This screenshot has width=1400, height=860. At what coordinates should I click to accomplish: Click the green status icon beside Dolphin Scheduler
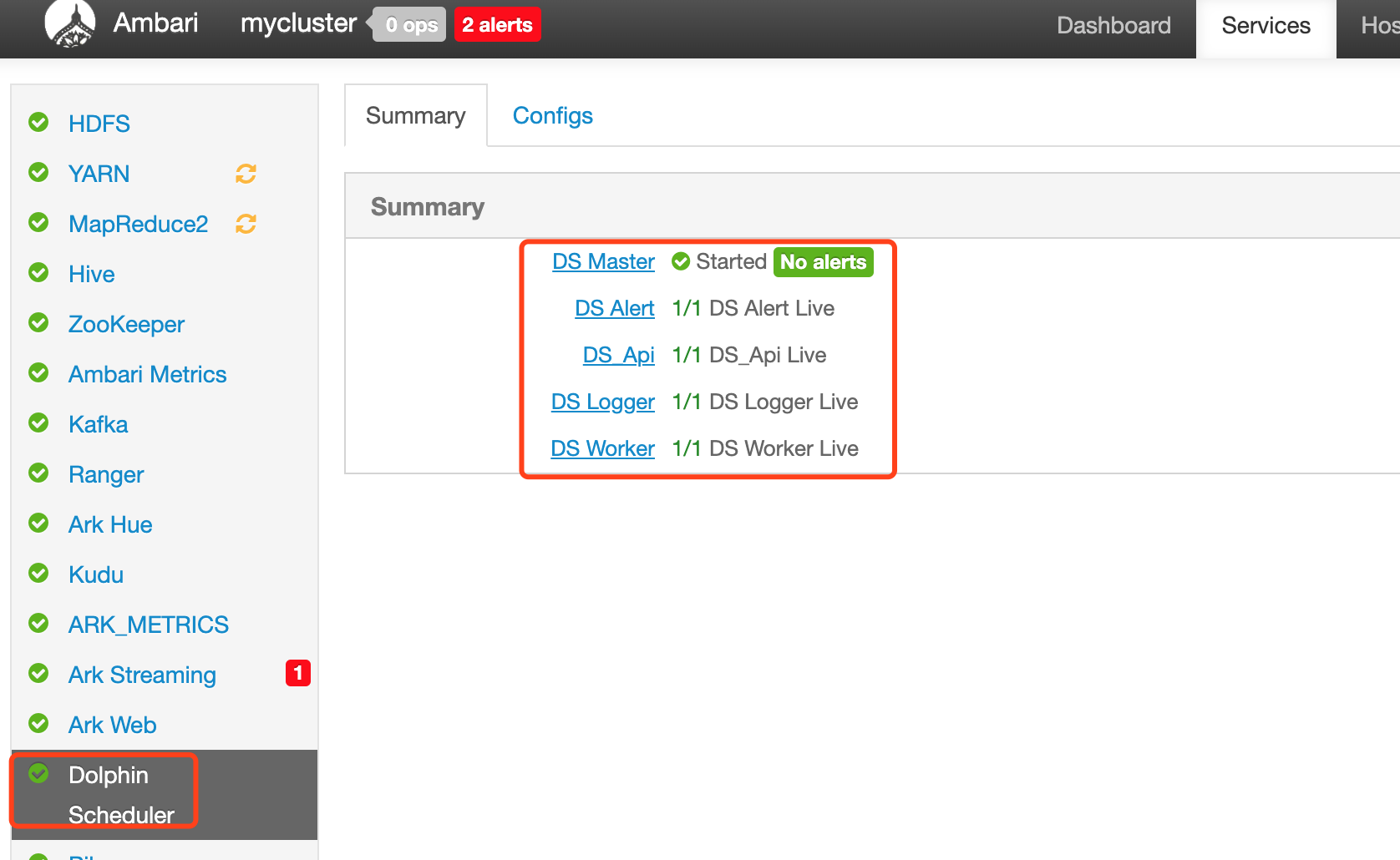click(x=38, y=773)
